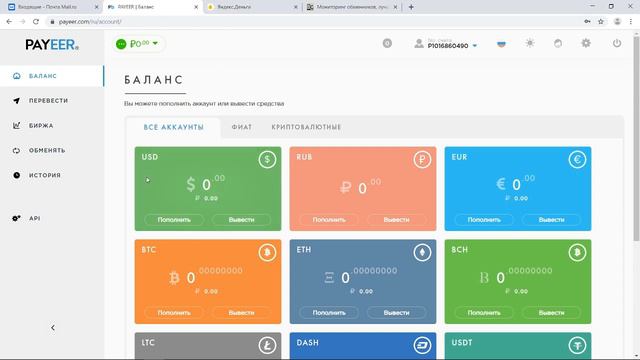Open the language flag selector

[x=501, y=43]
